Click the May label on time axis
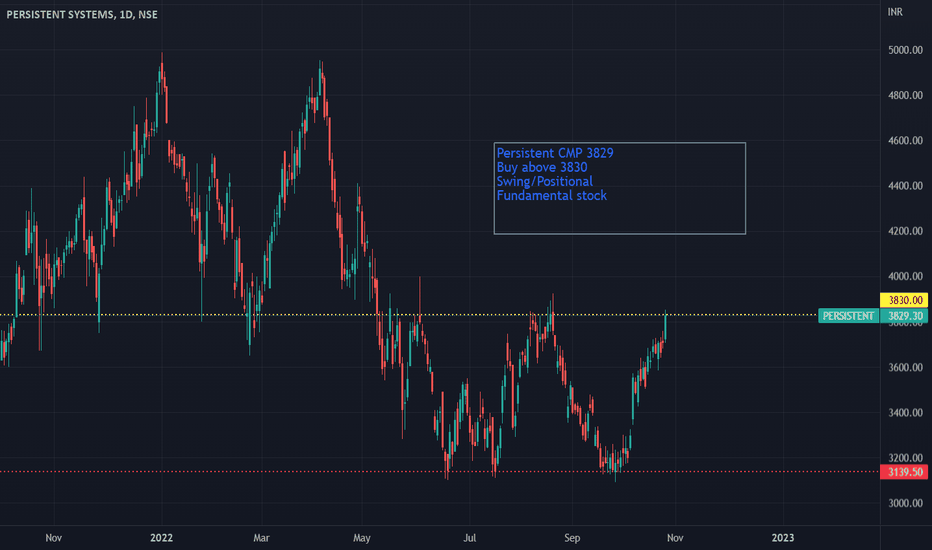The height and width of the screenshot is (550, 932). point(361,538)
